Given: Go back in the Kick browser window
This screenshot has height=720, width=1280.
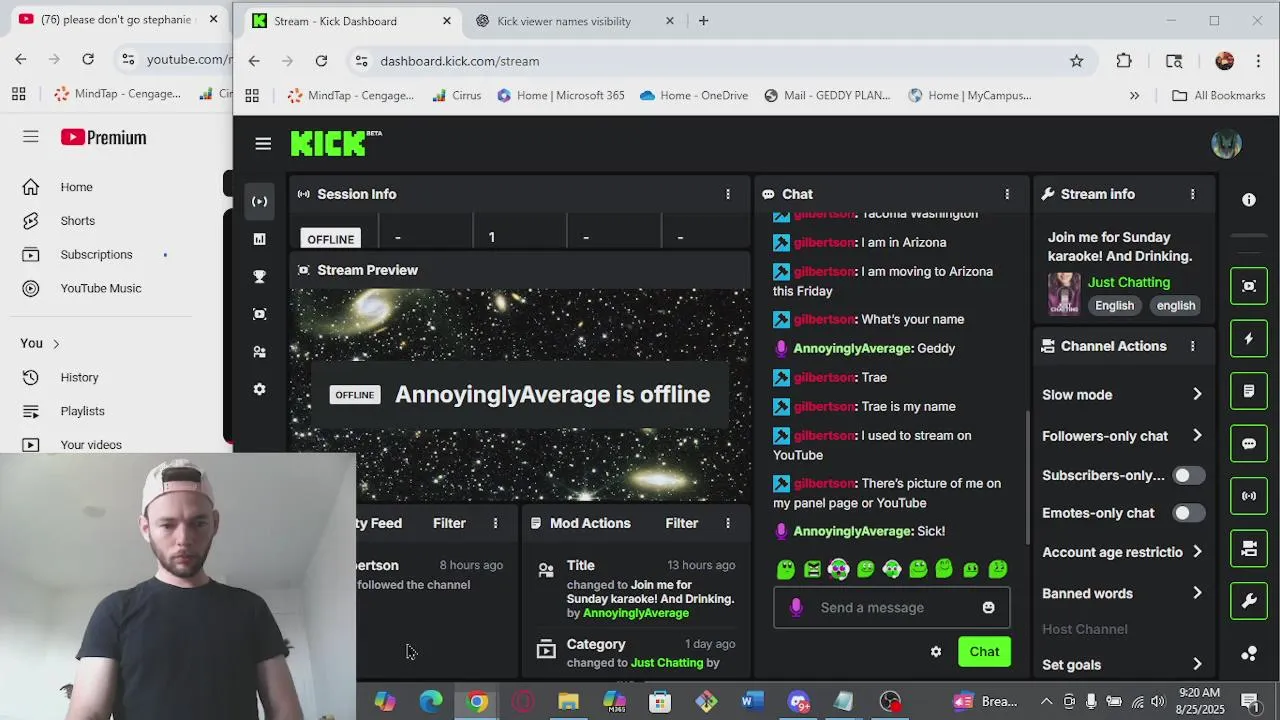Looking at the screenshot, I should coord(254,61).
